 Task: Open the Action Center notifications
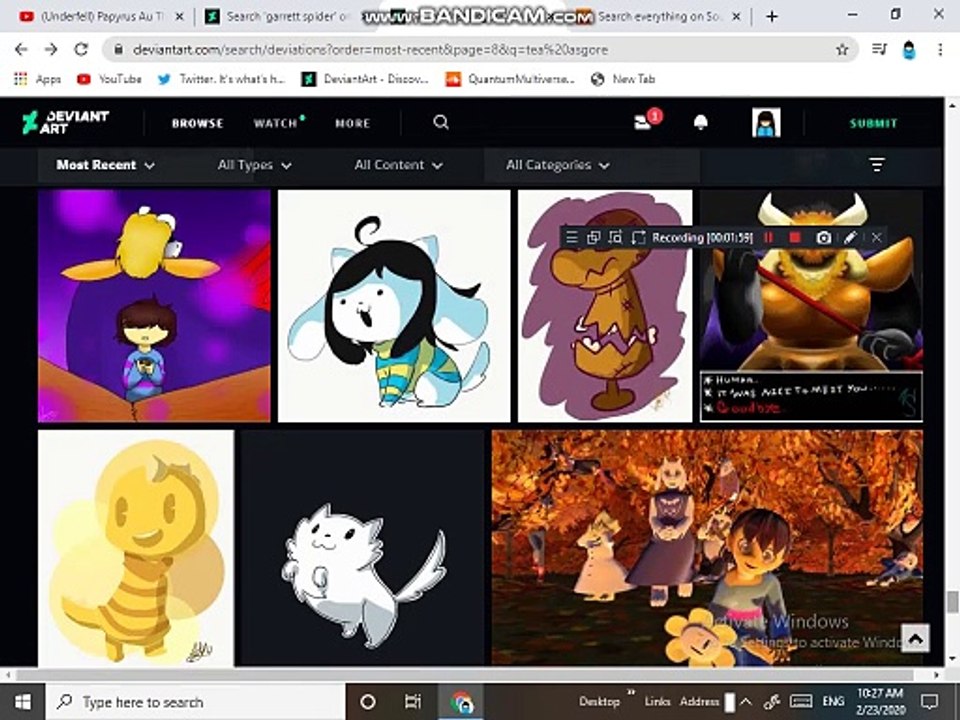[x=930, y=702]
